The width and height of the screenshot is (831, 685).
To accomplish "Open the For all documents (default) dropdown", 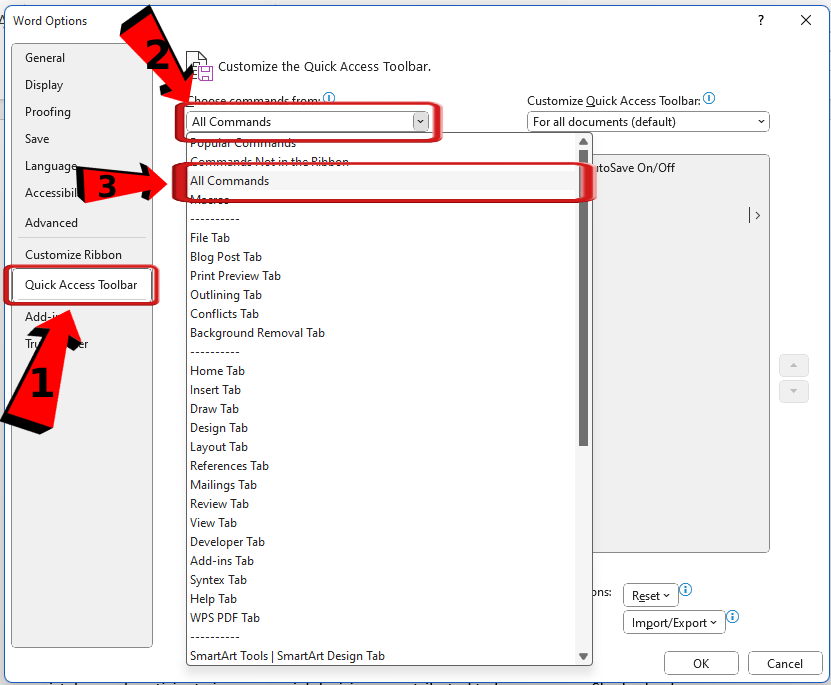I will coord(761,121).
